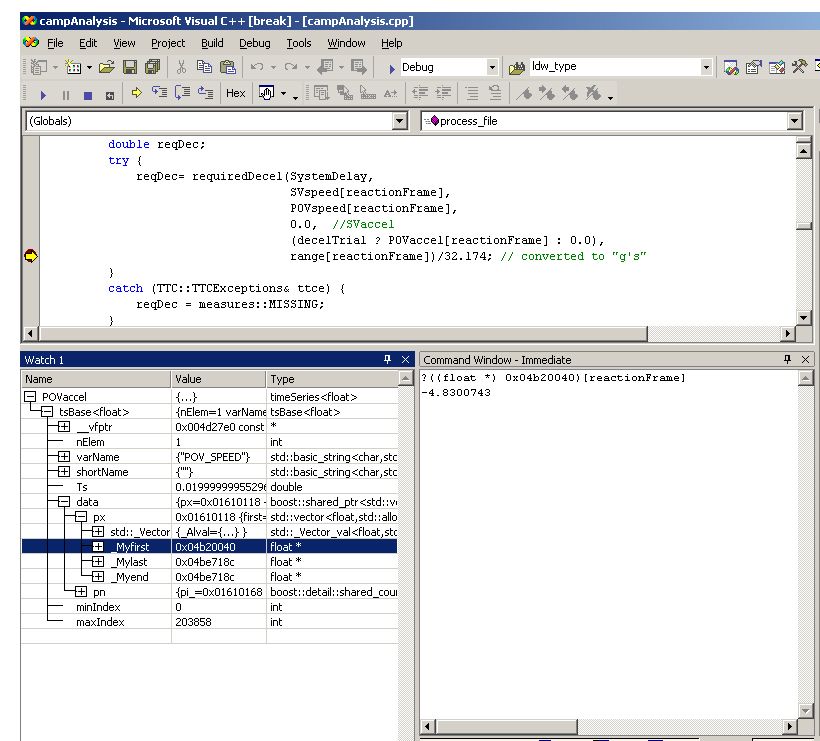Click the code editor horizontal scrollbar thumb
Screen dimensions: 820x741
coord(344,333)
